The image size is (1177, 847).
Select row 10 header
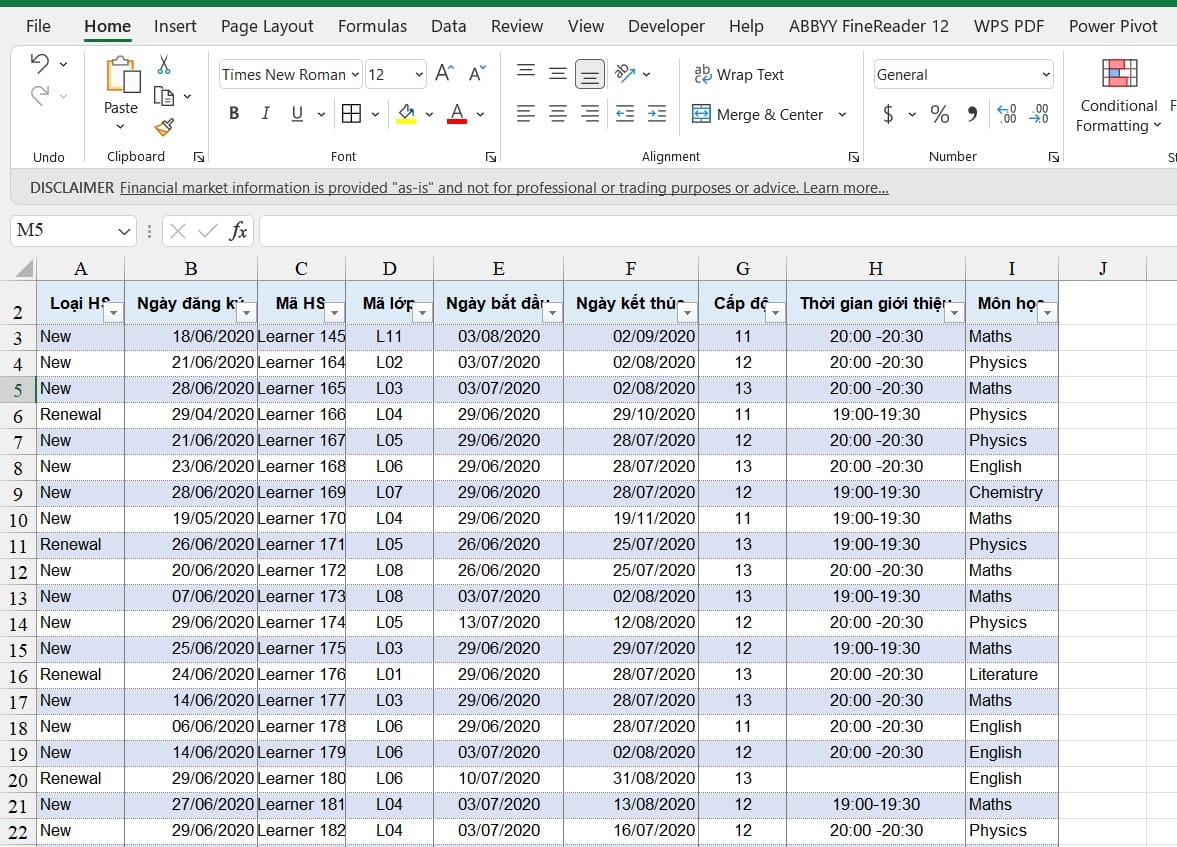[x=18, y=520]
